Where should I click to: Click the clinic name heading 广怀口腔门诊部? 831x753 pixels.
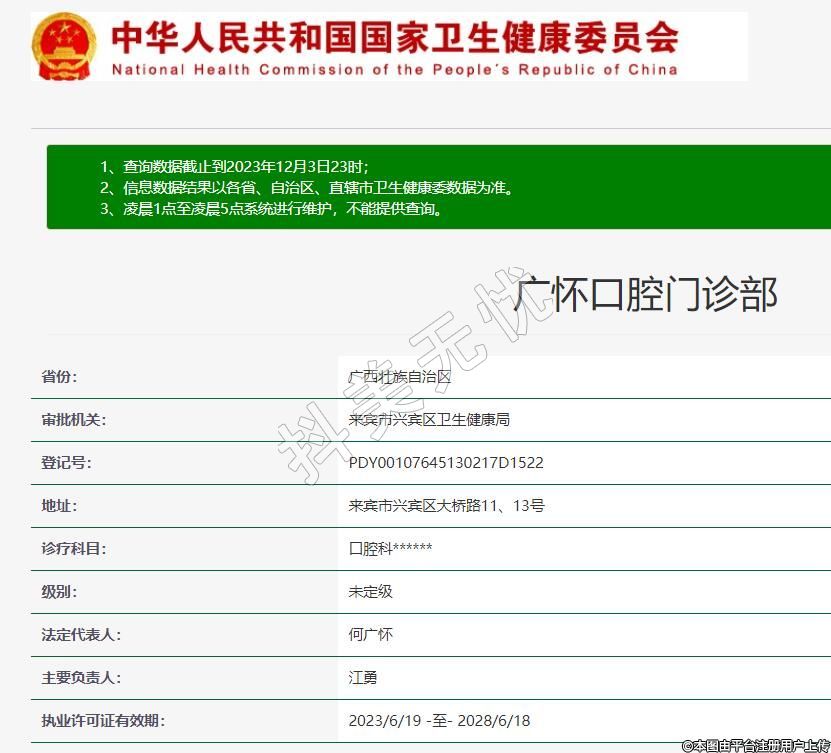tap(644, 295)
